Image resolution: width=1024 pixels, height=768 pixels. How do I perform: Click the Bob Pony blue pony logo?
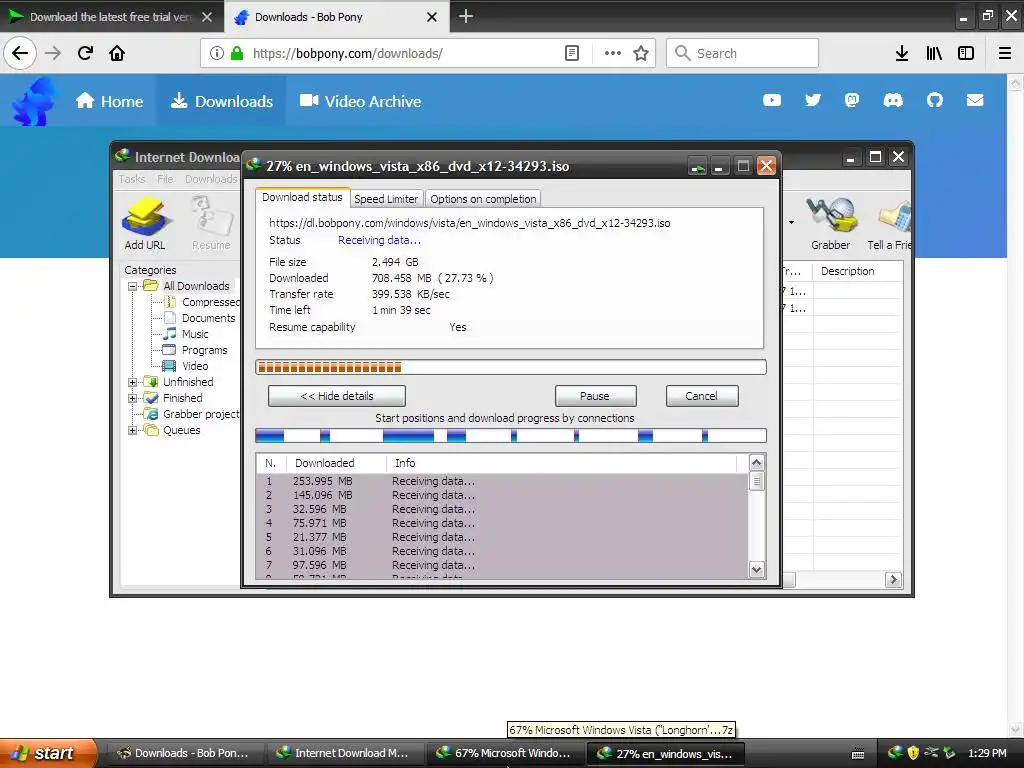(x=35, y=101)
